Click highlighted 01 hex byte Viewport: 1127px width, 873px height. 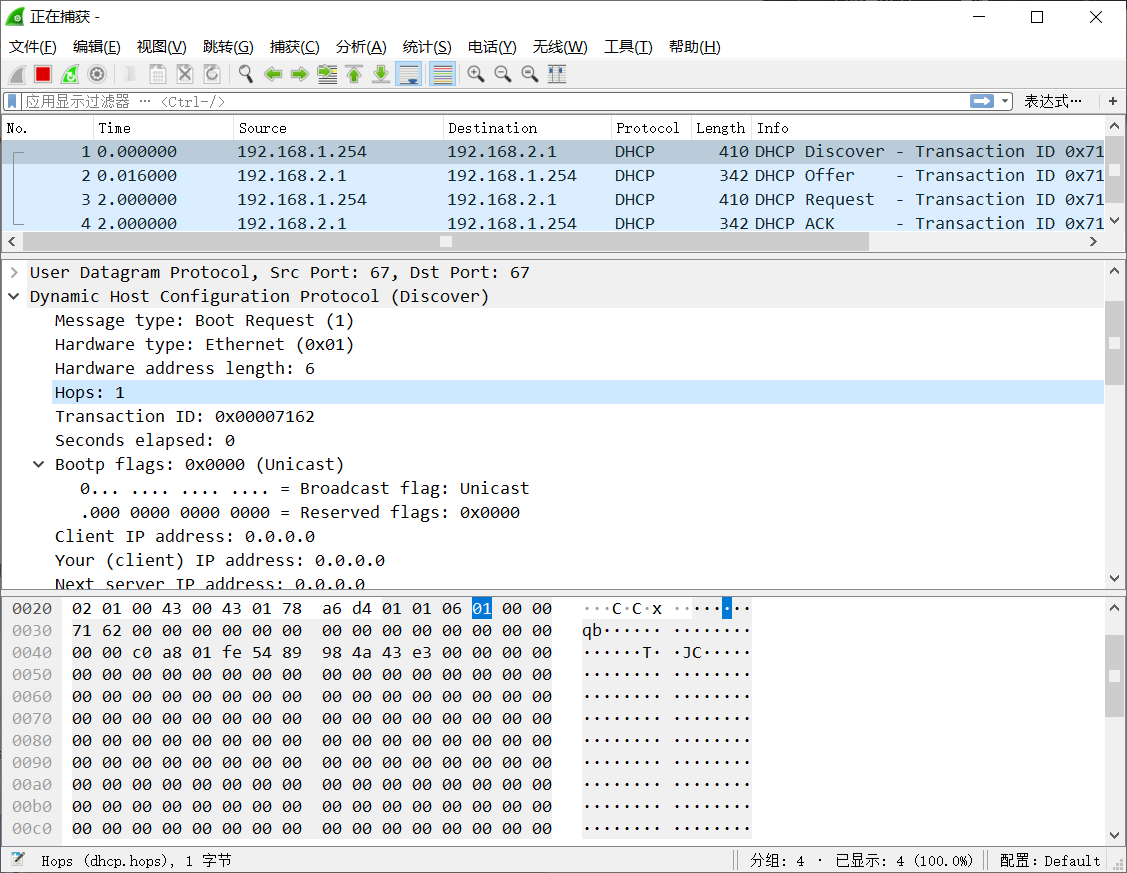point(482,609)
